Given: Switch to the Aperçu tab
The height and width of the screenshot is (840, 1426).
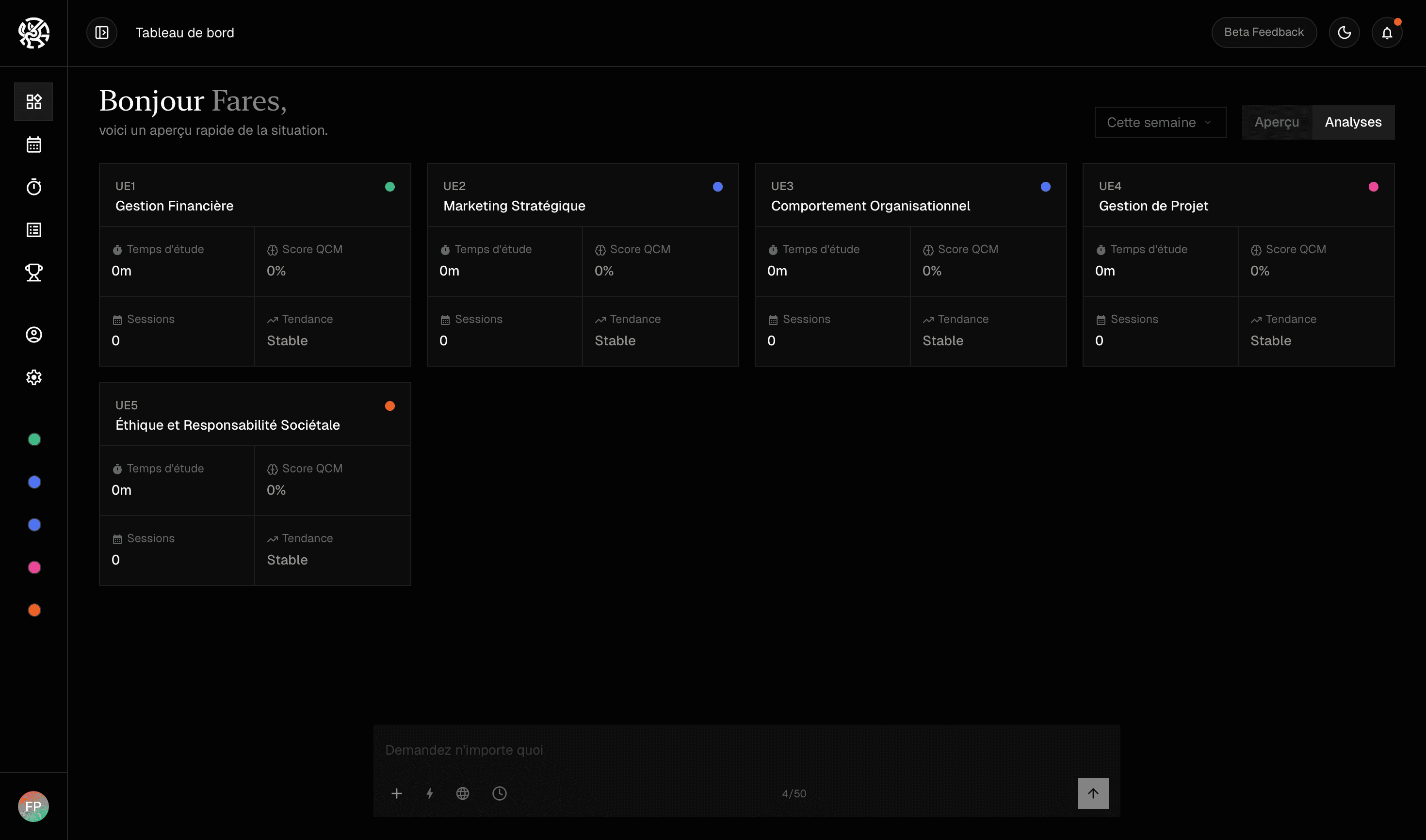Looking at the screenshot, I should pos(1277,122).
